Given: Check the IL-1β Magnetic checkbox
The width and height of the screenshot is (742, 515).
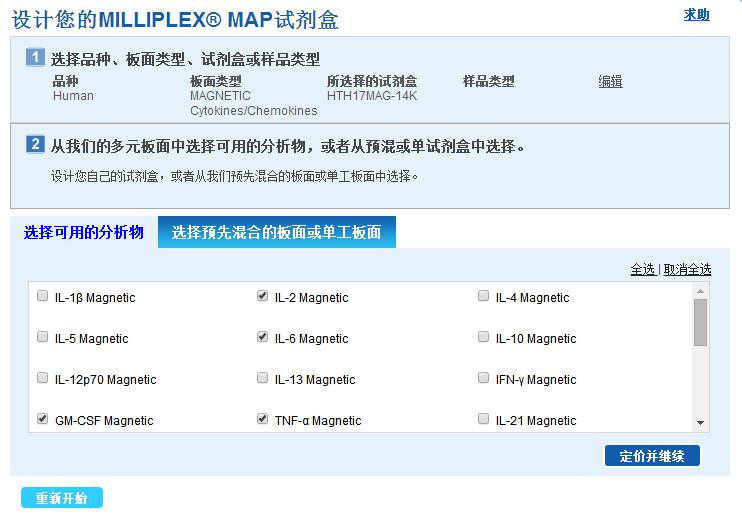Looking at the screenshot, I should pos(42,296).
